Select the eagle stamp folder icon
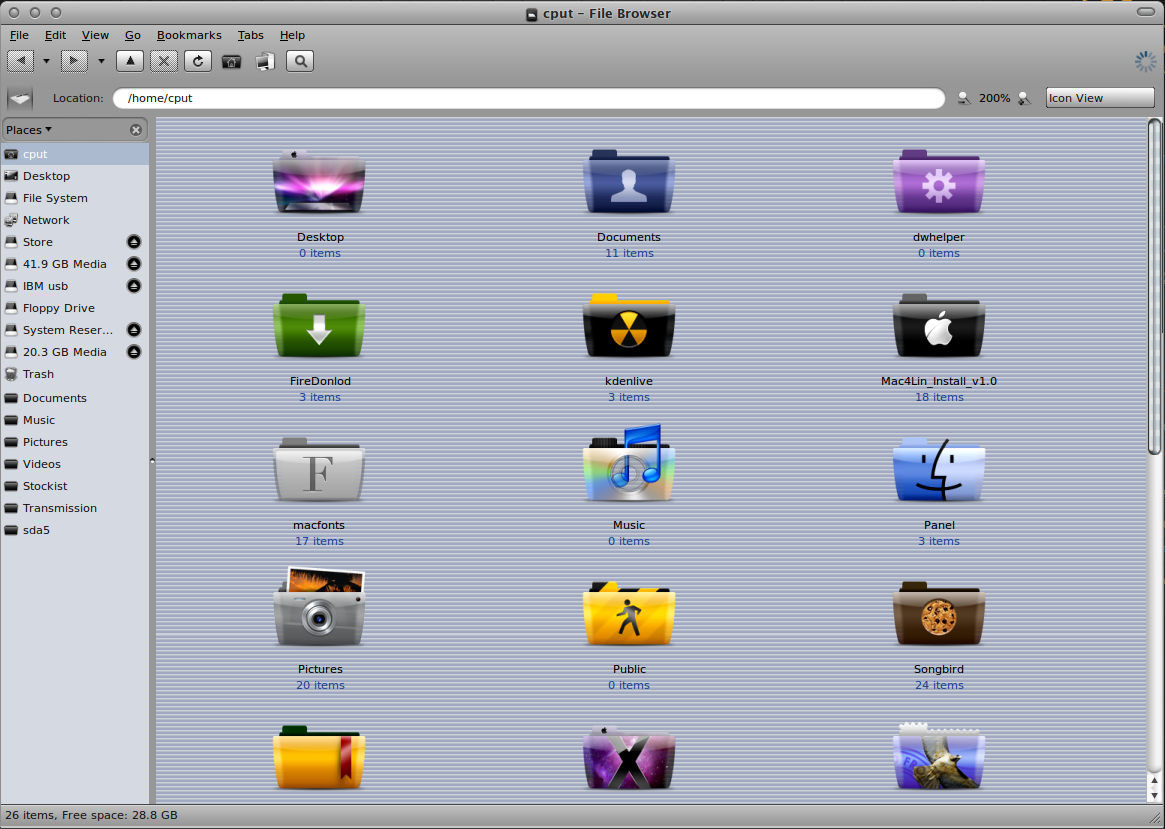Screen dimensions: 1165x829 (x=939, y=756)
